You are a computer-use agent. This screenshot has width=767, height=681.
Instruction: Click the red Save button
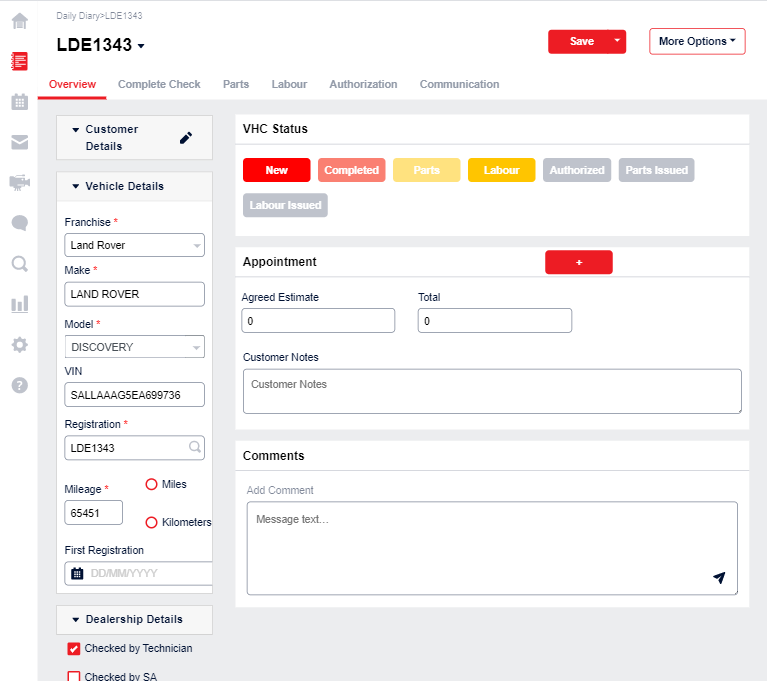[580, 42]
